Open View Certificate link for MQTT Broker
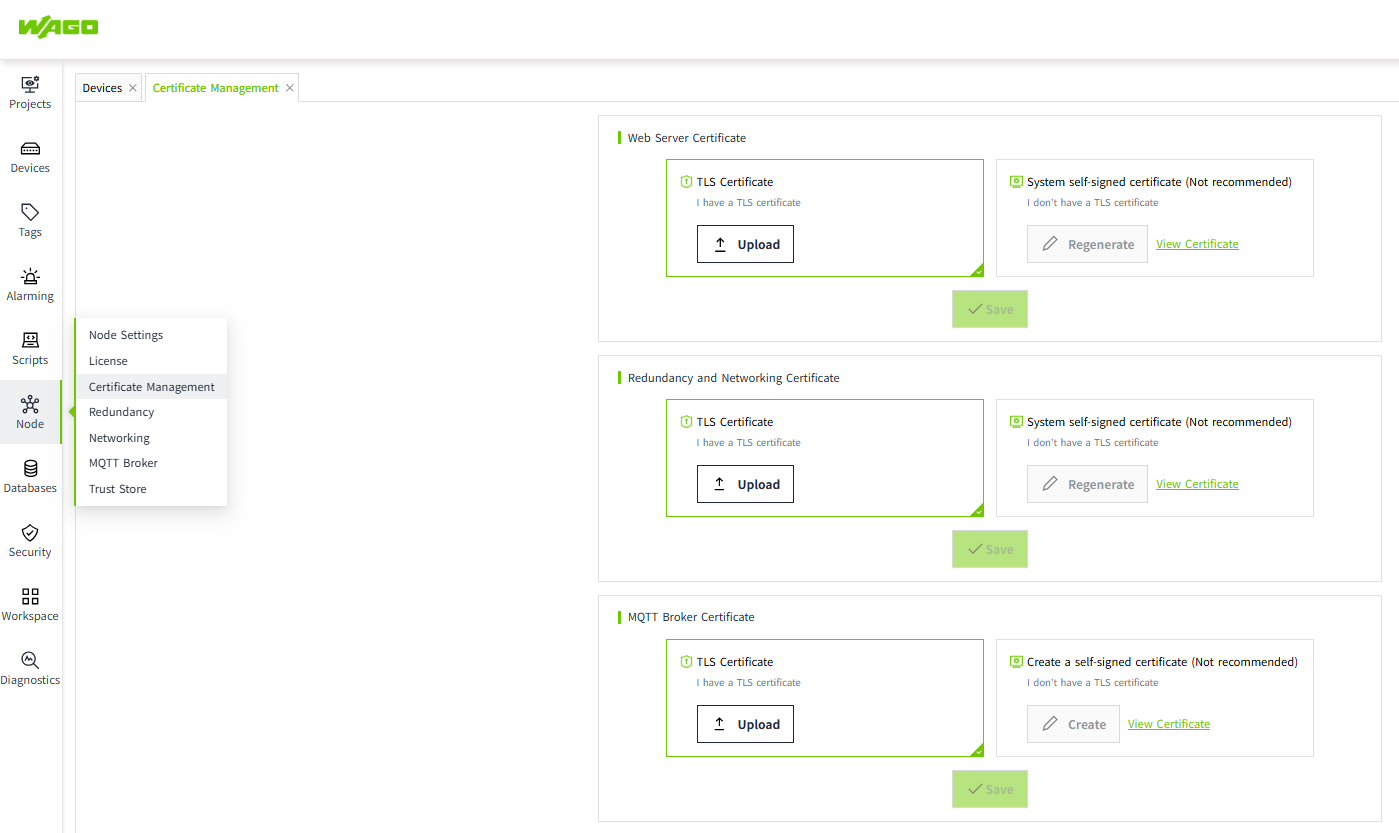The image size is (1399, 833). click(1168, 724)
